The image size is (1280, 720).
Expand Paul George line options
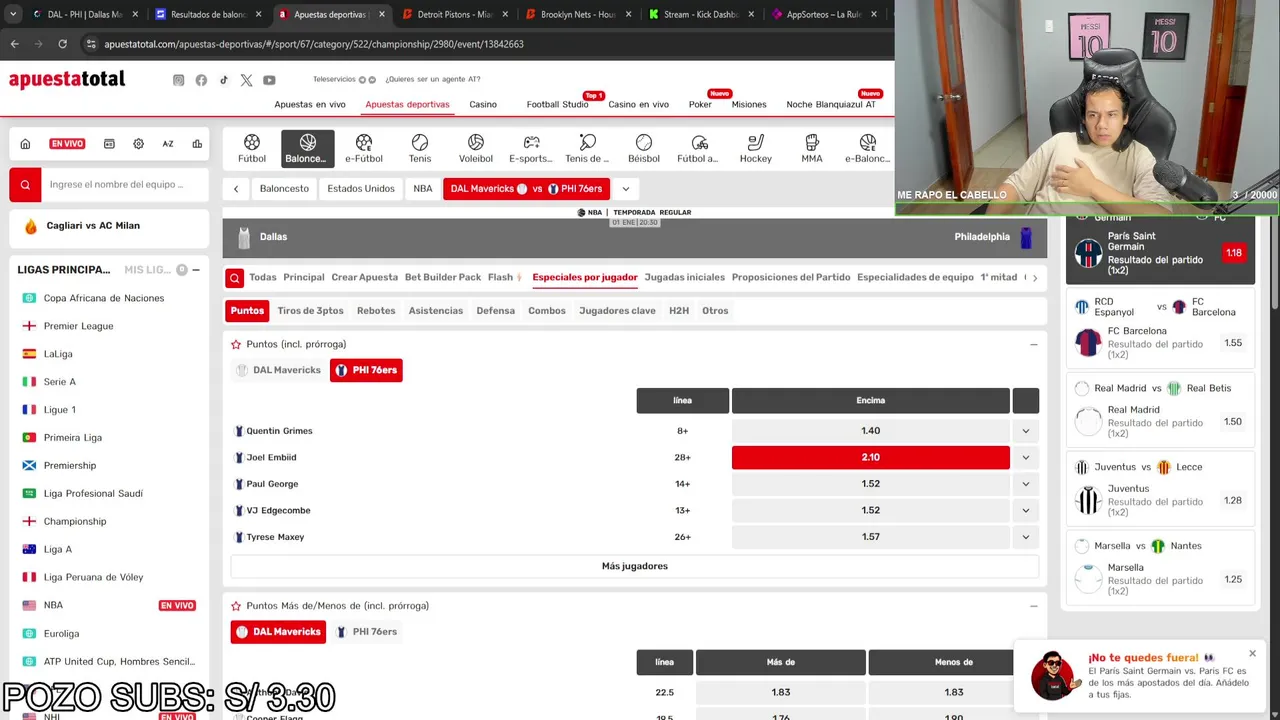(1025, 484)
